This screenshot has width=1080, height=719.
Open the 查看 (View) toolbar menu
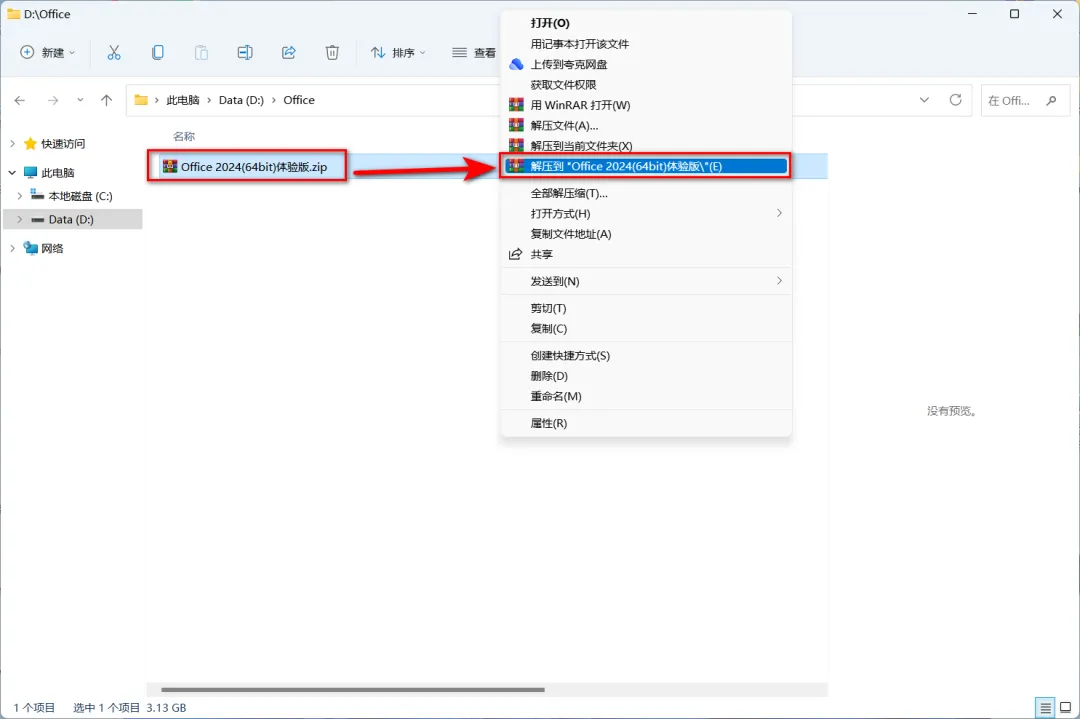point(474,52)
